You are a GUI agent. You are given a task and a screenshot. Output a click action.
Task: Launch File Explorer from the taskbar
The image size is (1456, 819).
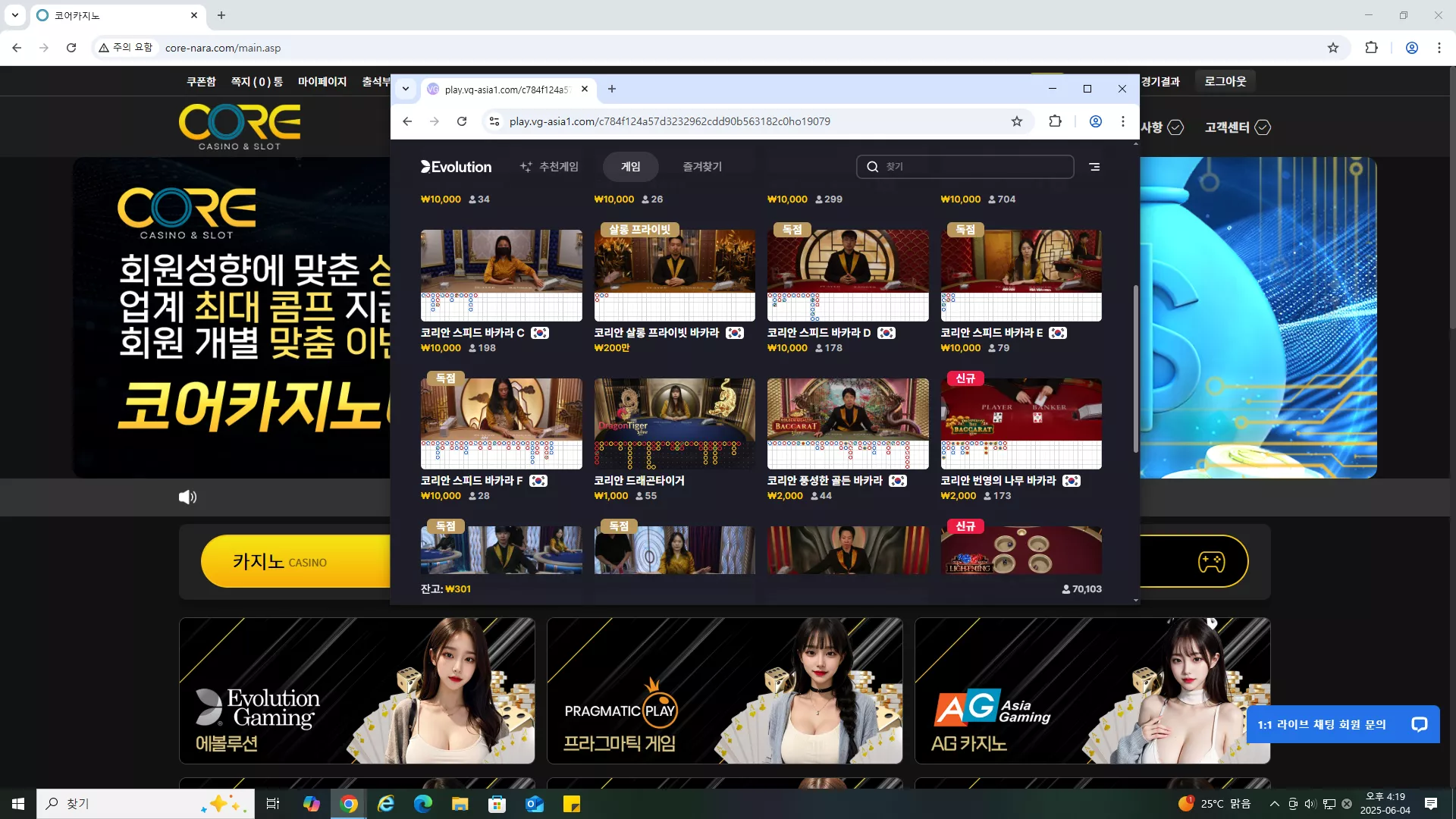click(460, 804)
